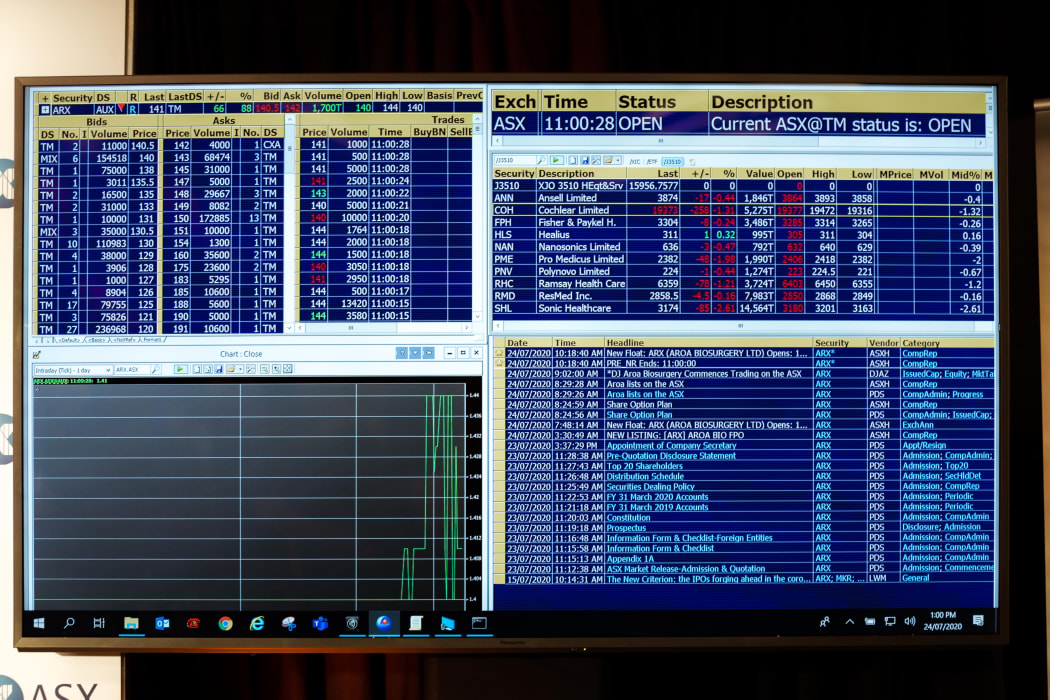The image size is (1050, 700).
Task: Open Task View on the taskbar
Action: (99, 623)
